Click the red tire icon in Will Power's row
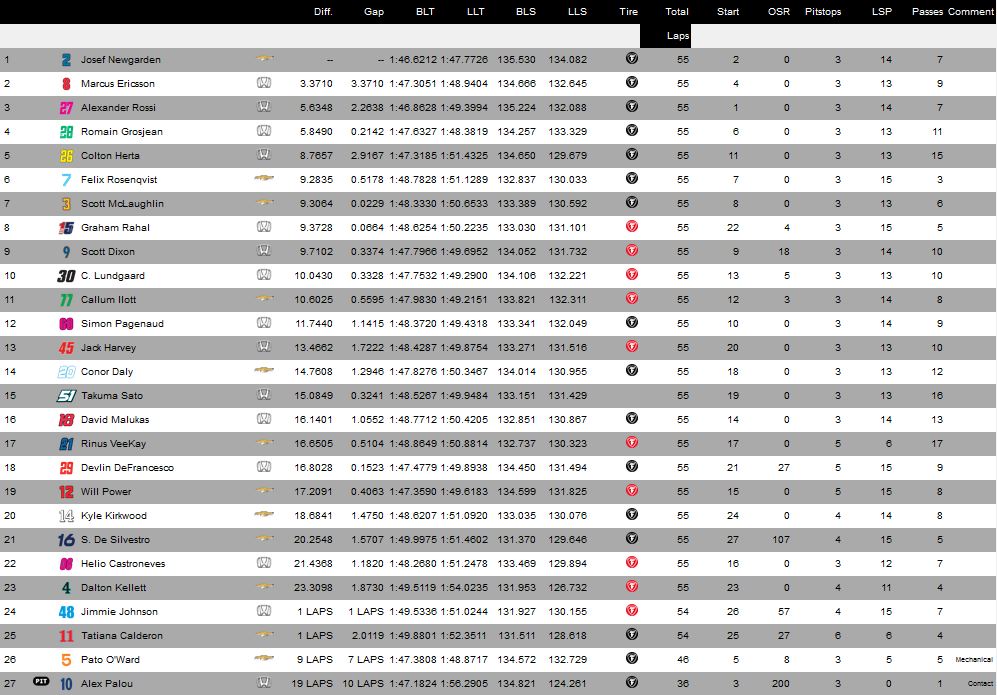This screenshot has height=695, width=997. [x=632, y=492]
